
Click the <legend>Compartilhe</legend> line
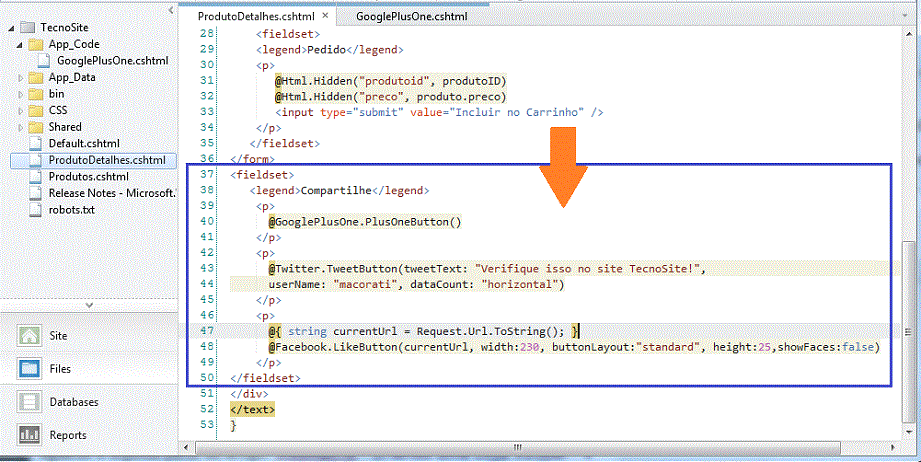[x=340, y=190]
